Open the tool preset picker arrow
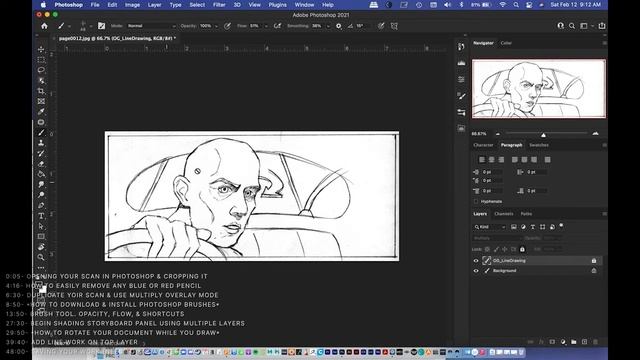Screen dimensions: 640x360 pos(69,26)
